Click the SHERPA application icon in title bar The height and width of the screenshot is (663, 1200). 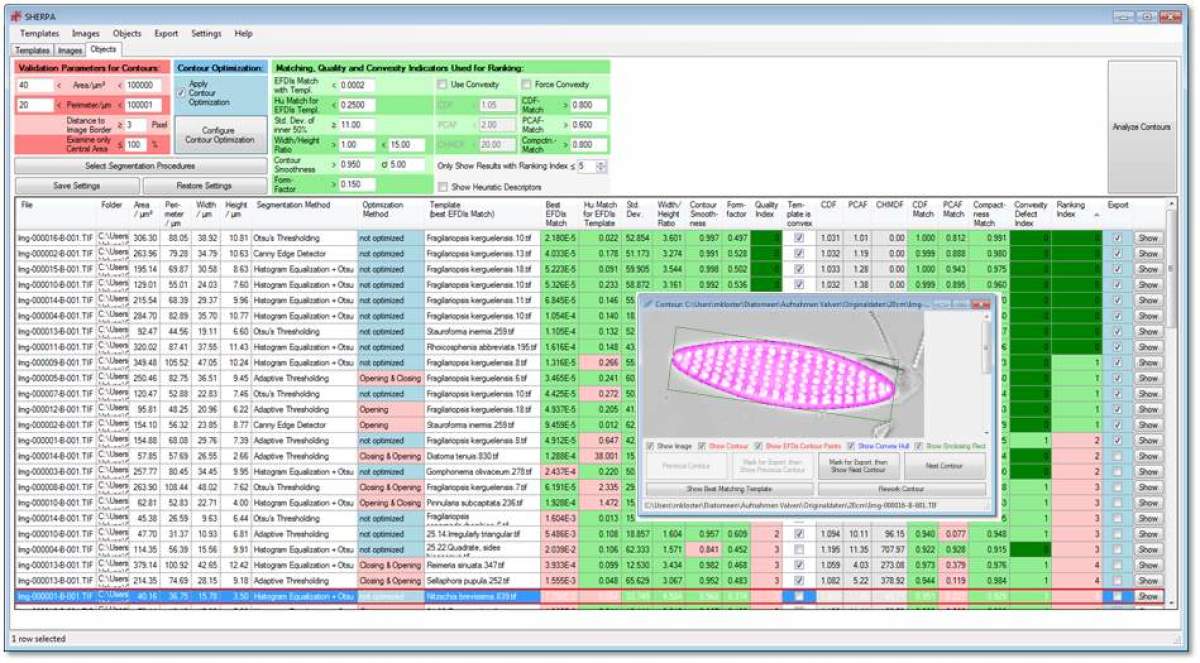point(17,17)
